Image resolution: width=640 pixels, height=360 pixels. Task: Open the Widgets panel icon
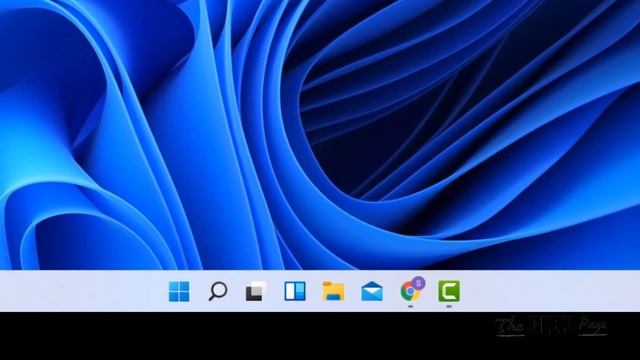[295, 291]
